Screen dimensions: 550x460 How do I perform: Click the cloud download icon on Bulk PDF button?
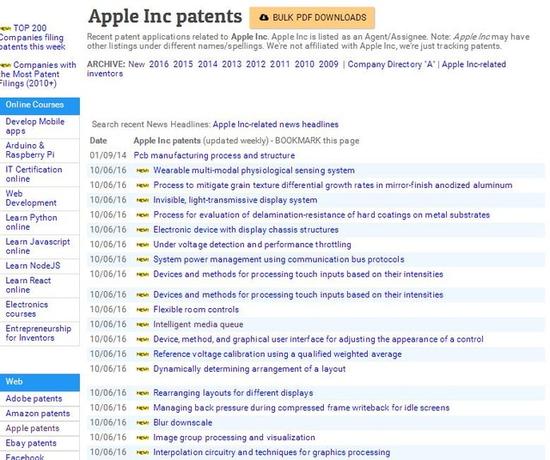coord(264,17)
